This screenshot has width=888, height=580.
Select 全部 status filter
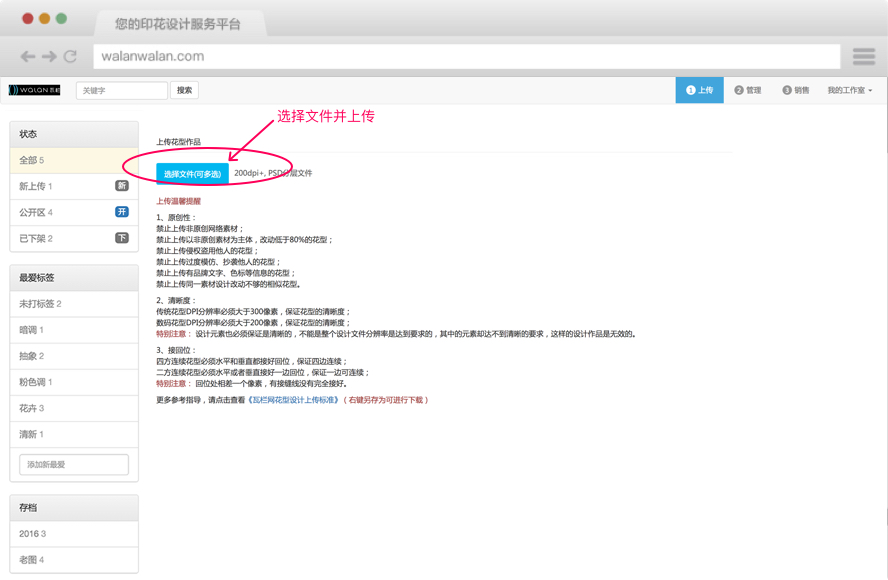tap(74, 160)
